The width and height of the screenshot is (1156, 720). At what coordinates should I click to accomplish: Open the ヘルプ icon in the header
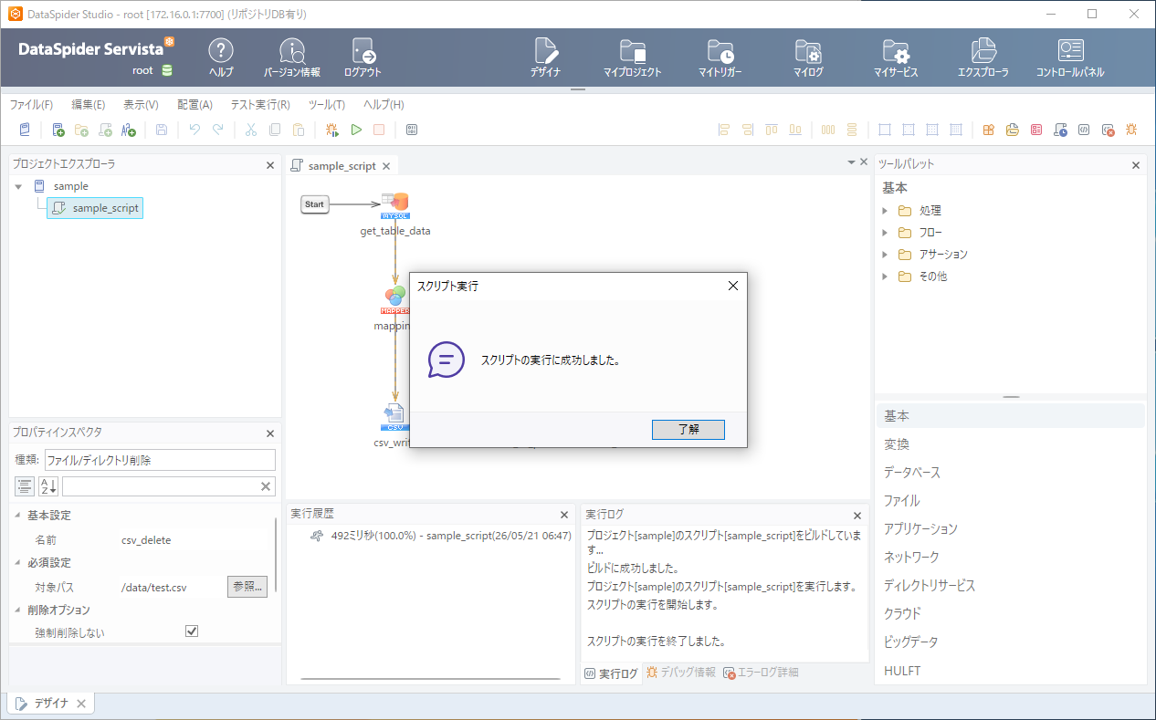click(220, 57)
